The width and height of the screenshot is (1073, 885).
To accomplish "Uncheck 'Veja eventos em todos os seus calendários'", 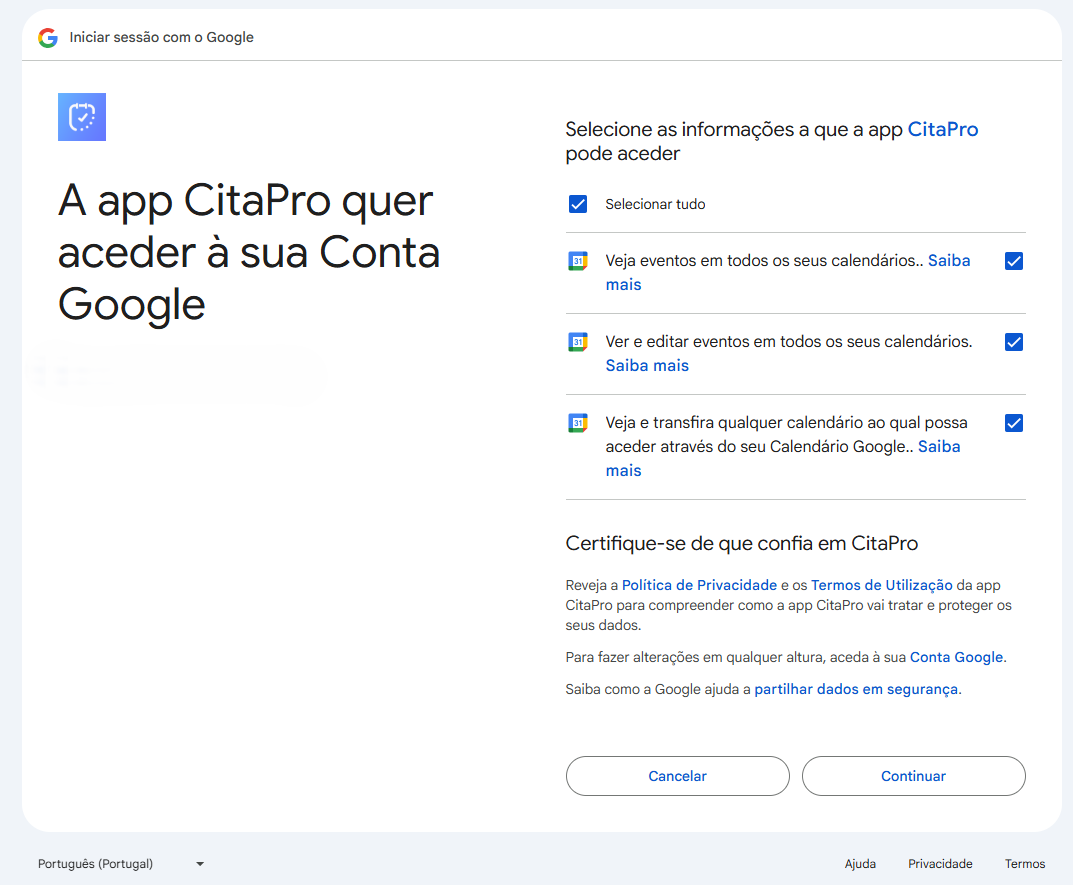I will 1014,261.
